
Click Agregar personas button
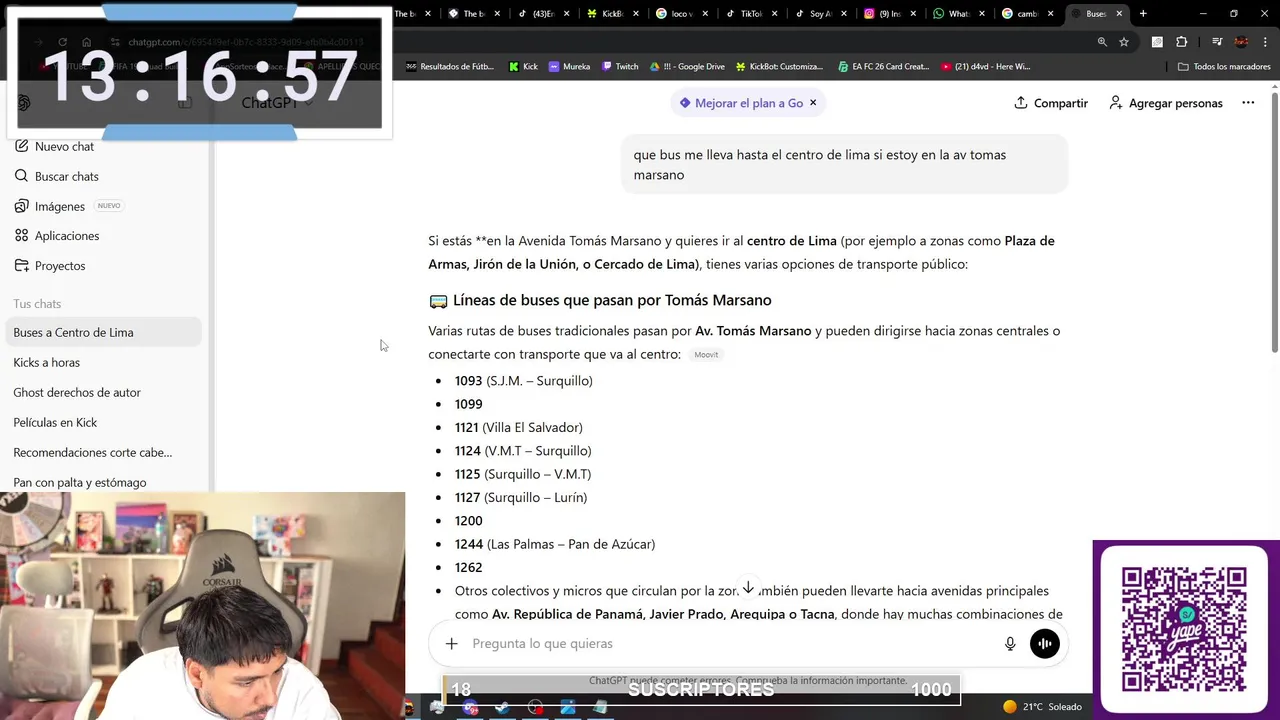tap(1165, 103)
